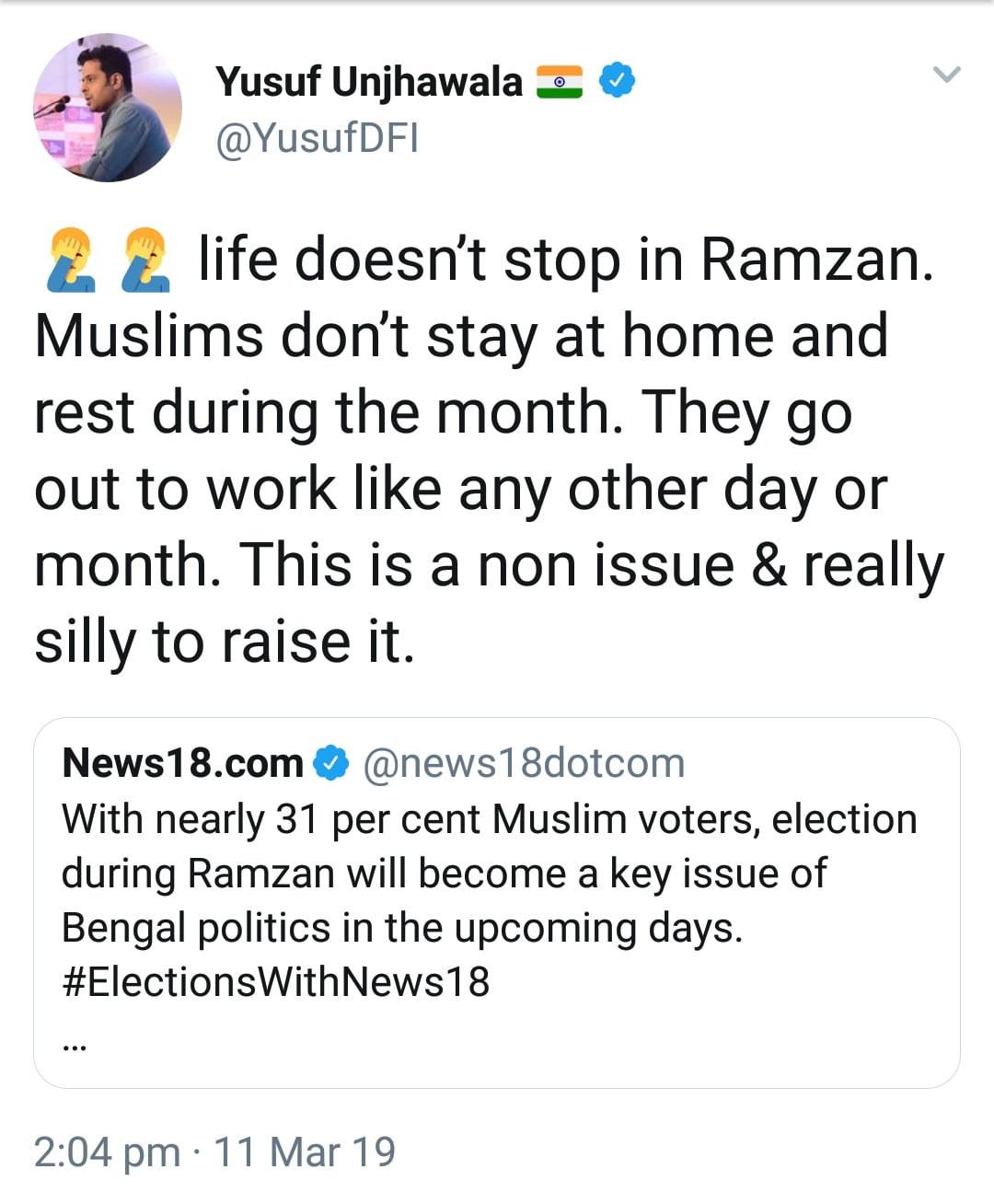The height and width of the screenshot is (1204, 994).
Task: Click the 11 Mar 19 date
Action: (x=305, y=1152)
